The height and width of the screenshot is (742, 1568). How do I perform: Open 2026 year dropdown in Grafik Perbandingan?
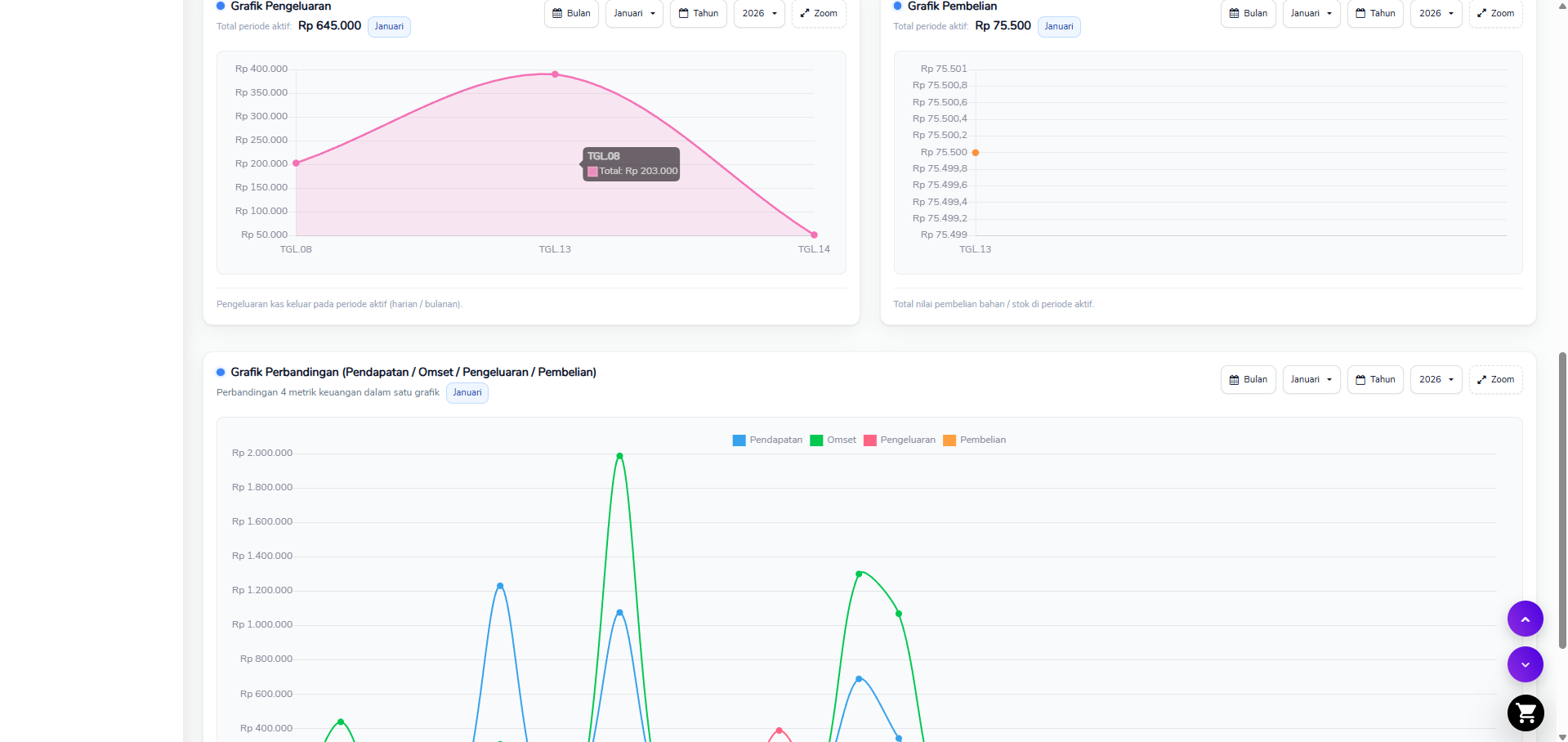tap(1436, 379)
